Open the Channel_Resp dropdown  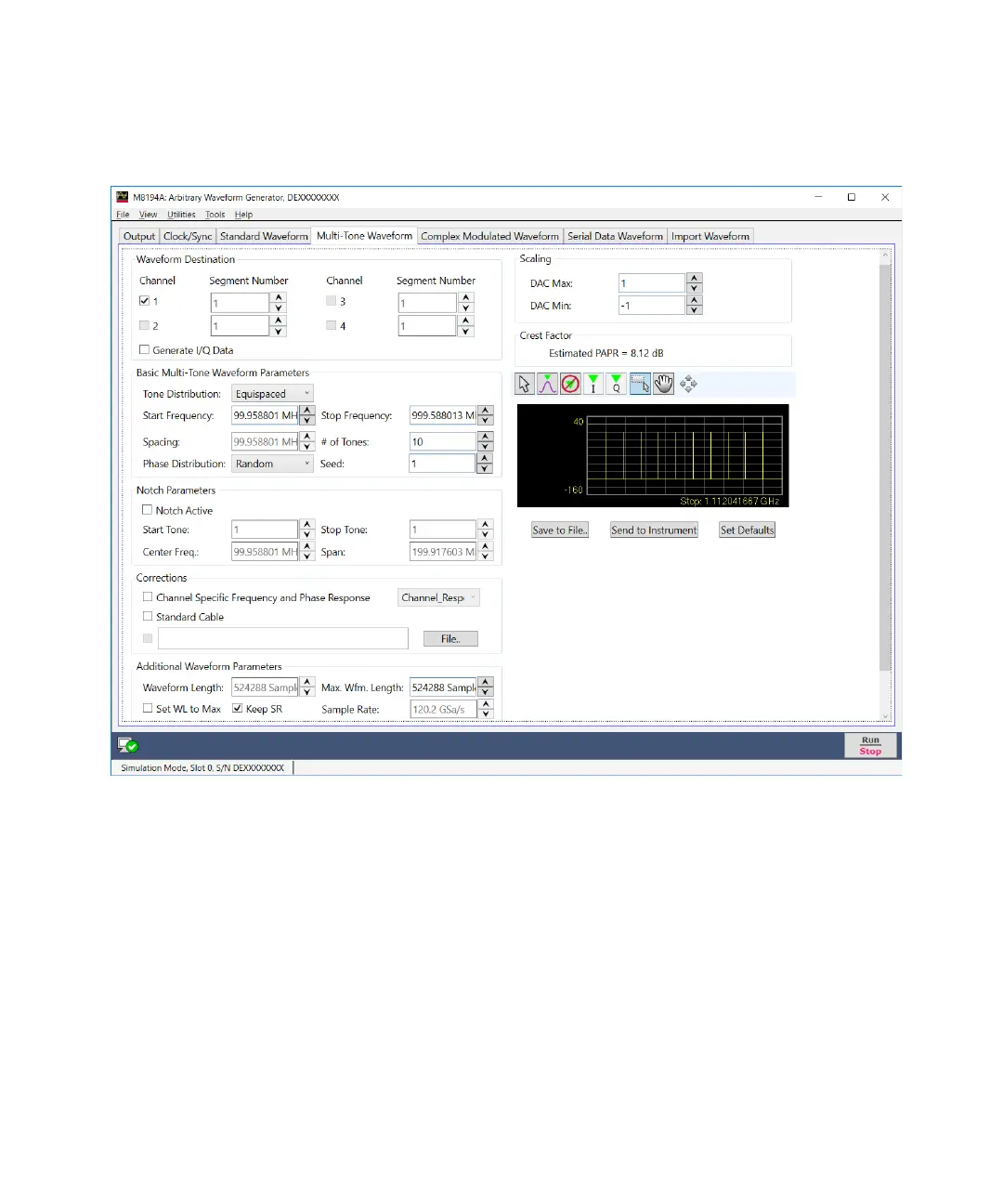click(x=439, y=597)
